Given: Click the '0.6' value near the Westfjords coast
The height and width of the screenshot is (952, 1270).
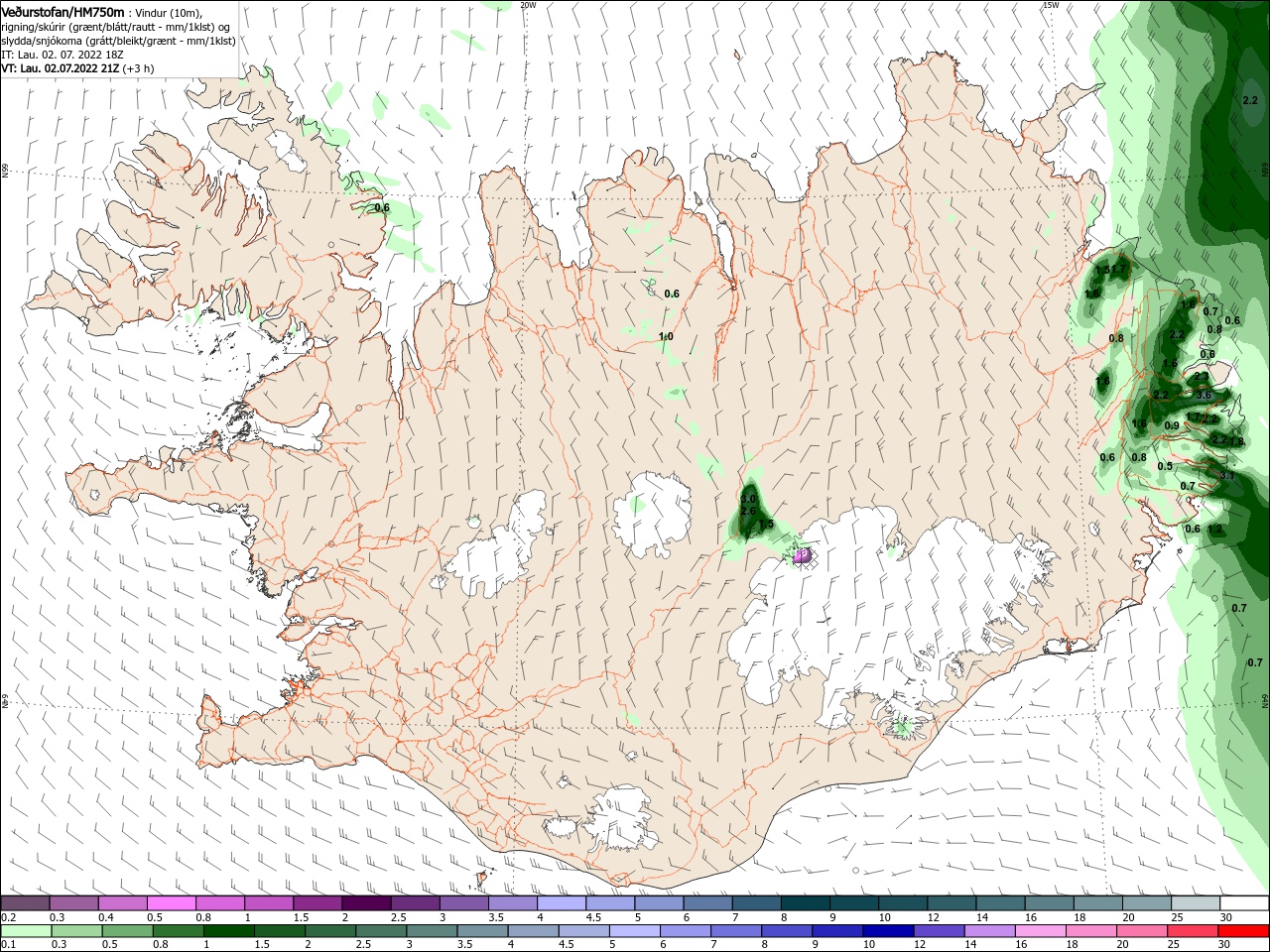Looking at the screenshot, I should click(382, 208).
